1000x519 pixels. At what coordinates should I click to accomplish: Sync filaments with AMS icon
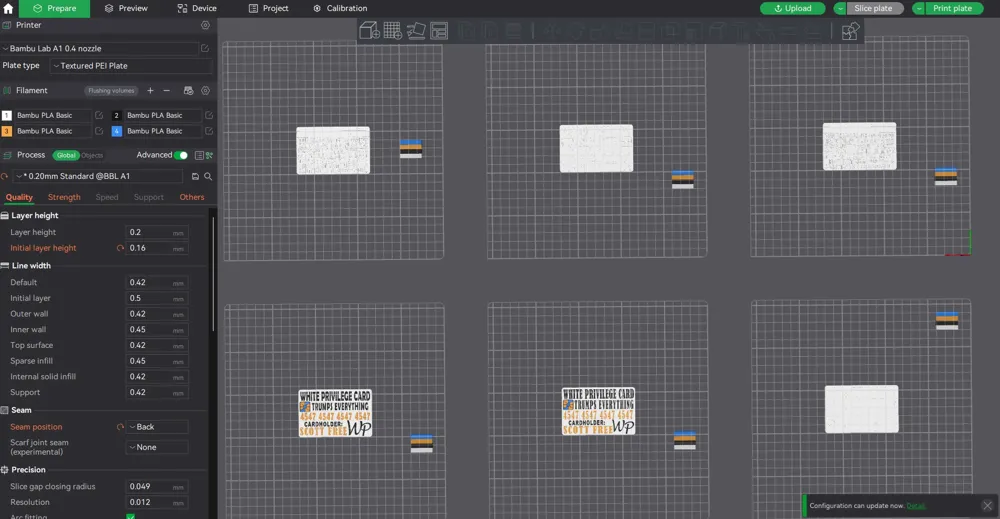188,91
